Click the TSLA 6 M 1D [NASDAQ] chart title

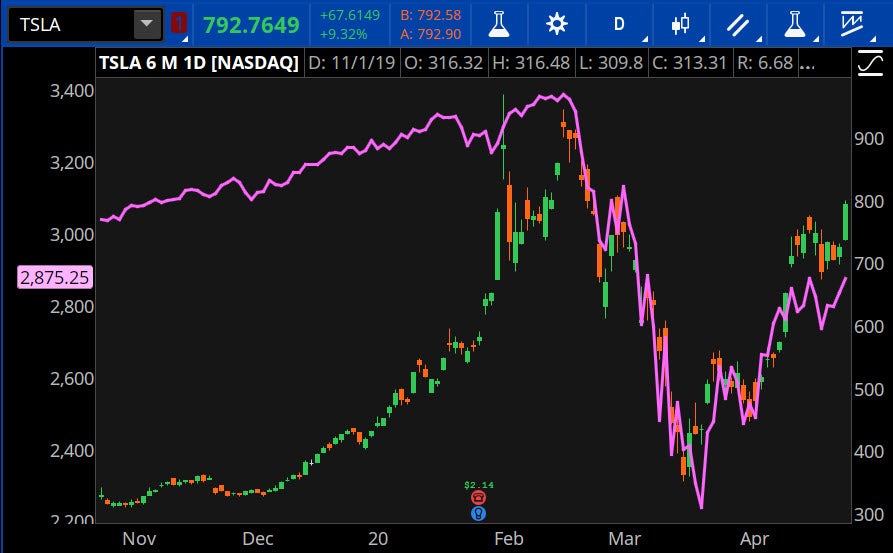tap(199, 63)
